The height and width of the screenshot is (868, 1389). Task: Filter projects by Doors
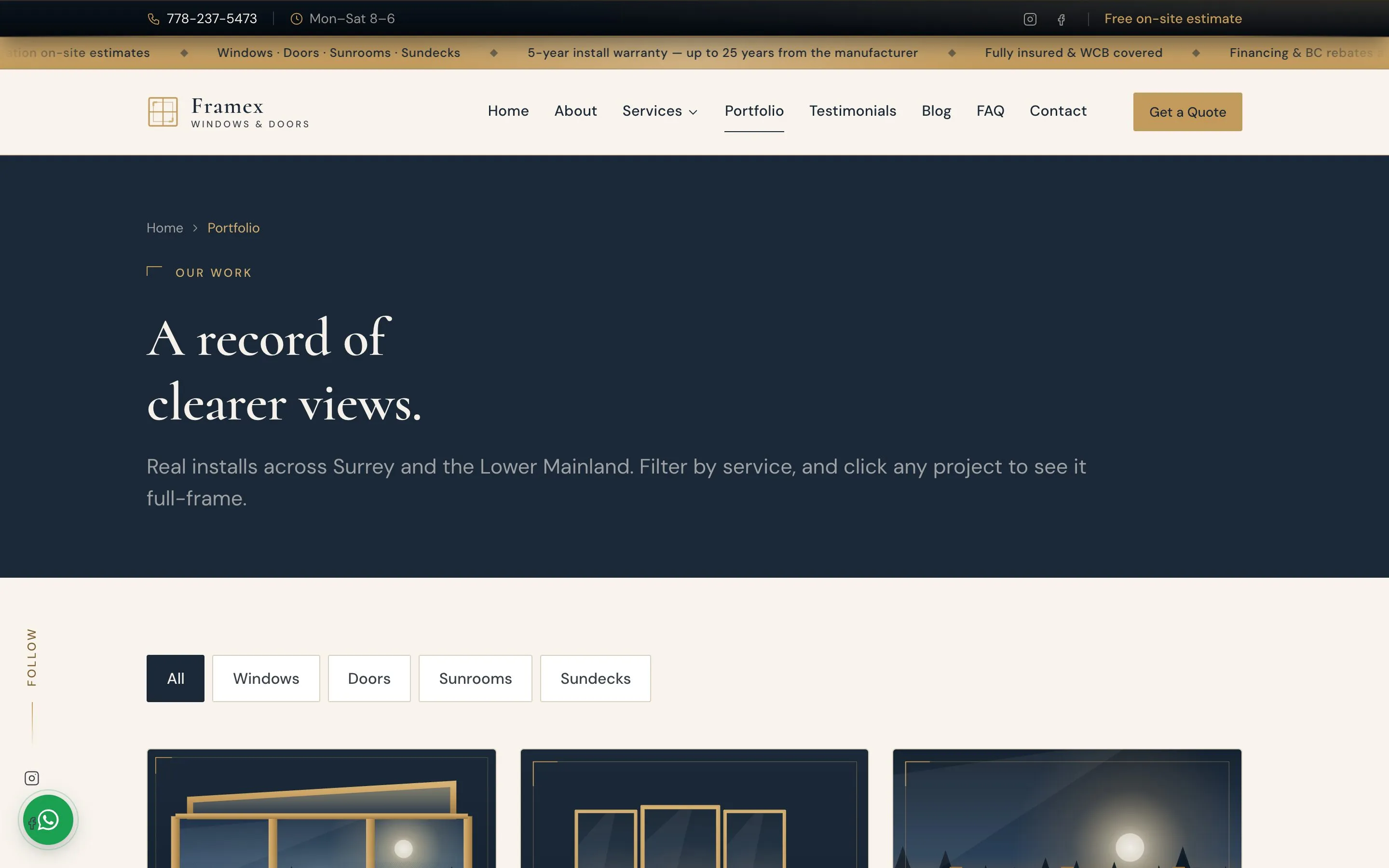coord(369,678)
